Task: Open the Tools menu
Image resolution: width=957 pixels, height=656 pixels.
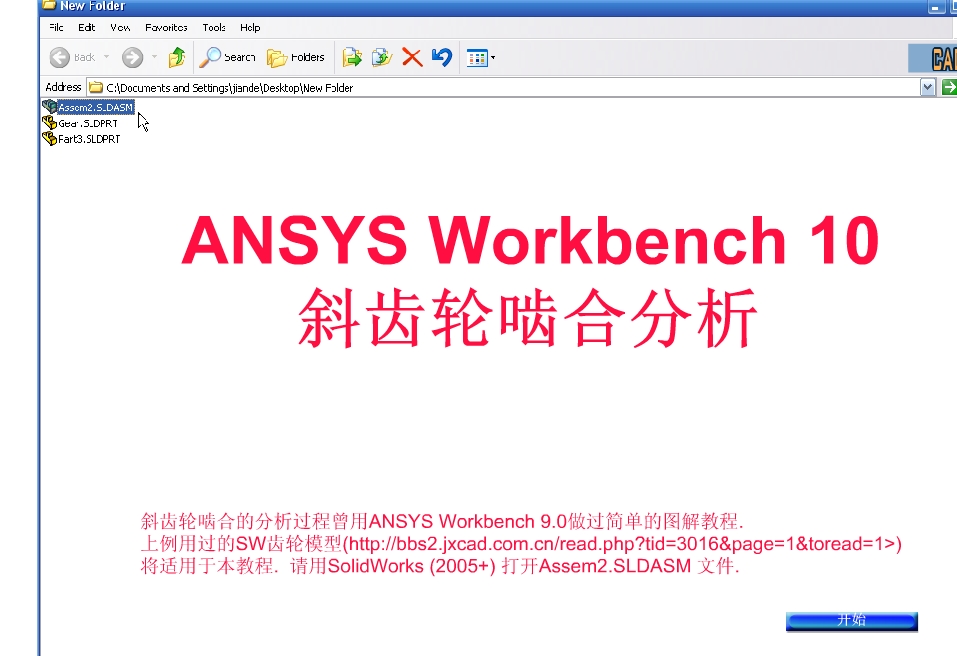Action: pos(213,27)
